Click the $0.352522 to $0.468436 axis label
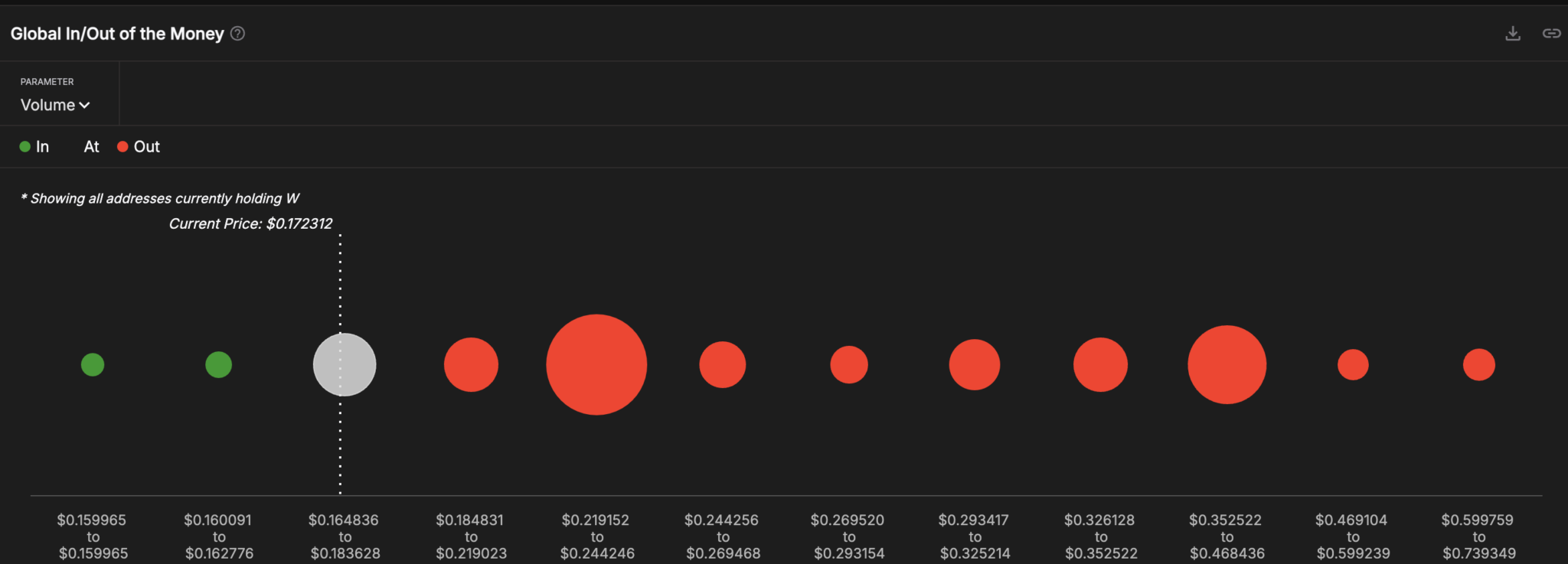This screenshot has width=1568, height=564. coord(1227,536)
